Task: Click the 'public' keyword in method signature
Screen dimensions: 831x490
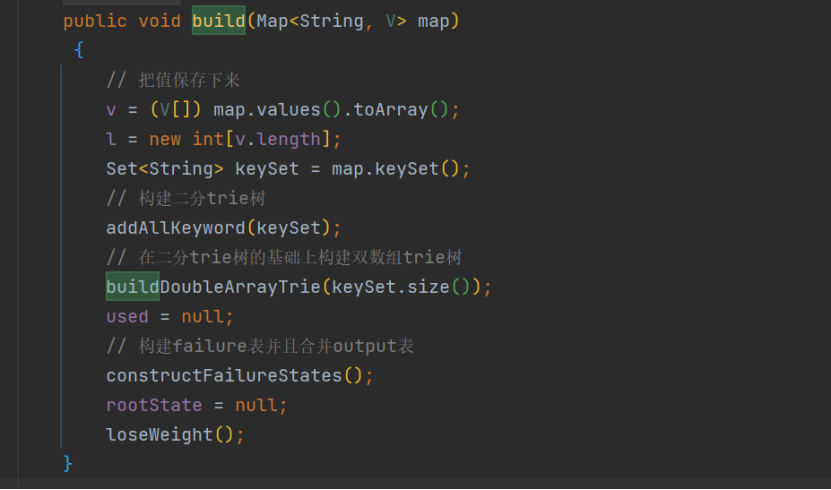Action: pyautogui.click(x=95, y=21)
